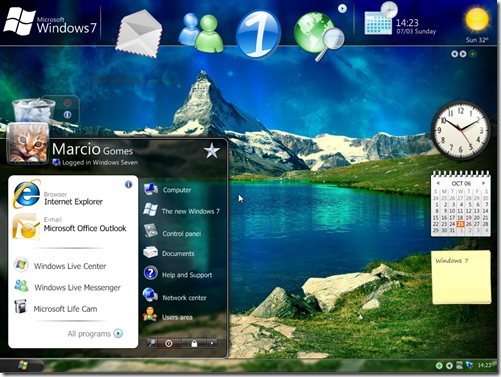
Task: Click small arrow button above globe icon
Action: 342,8
